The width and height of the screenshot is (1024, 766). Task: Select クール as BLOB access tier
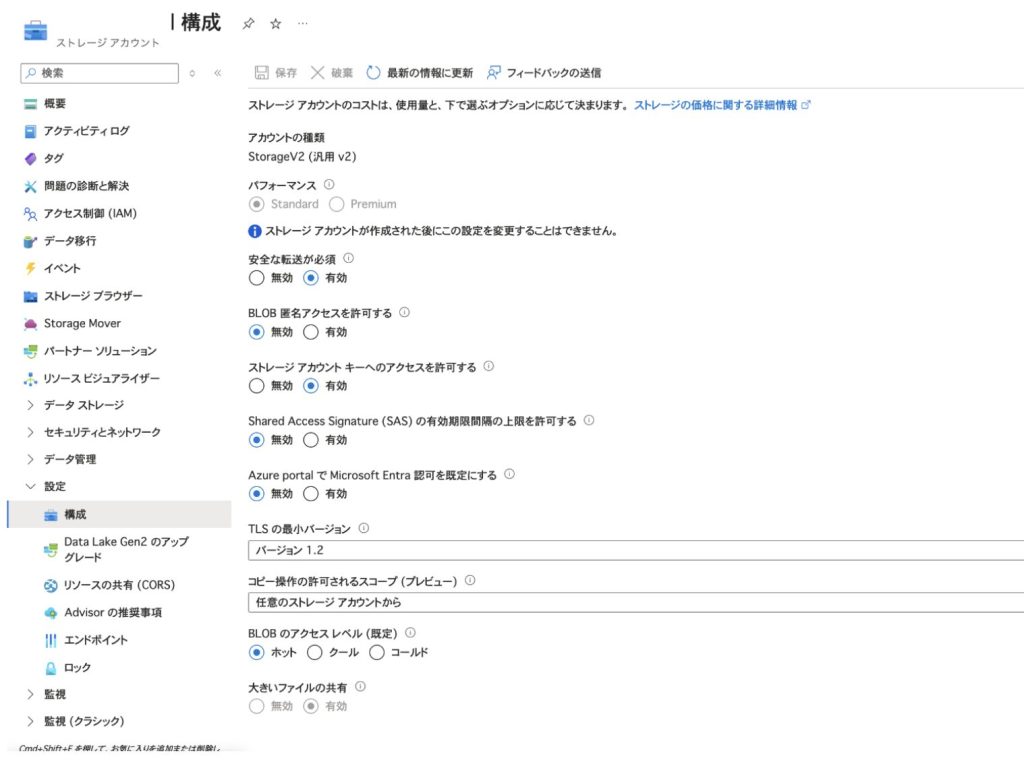(315, 652)
